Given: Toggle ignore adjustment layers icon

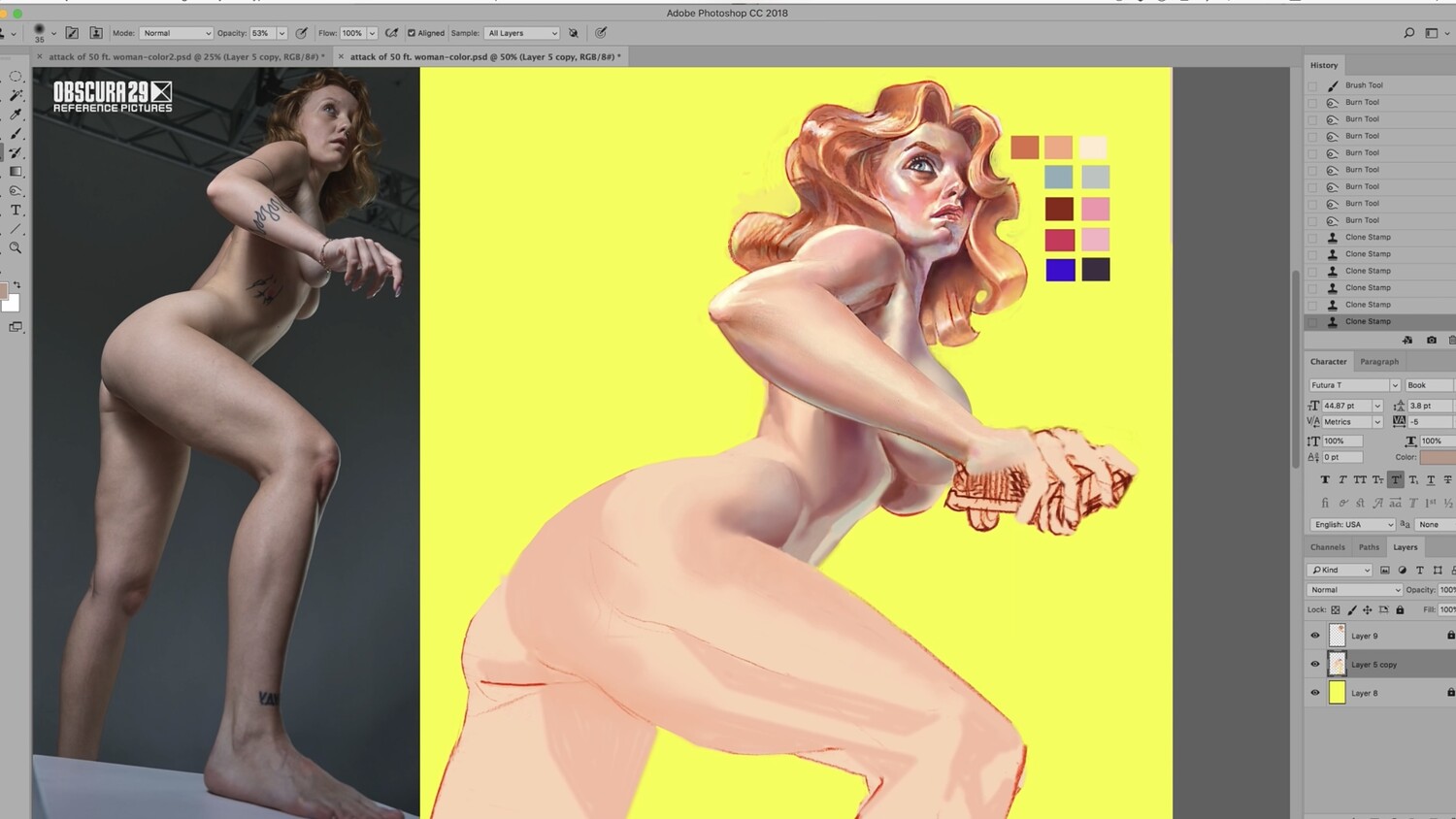Looking at the screenshot, I should (x=574, y=33).
